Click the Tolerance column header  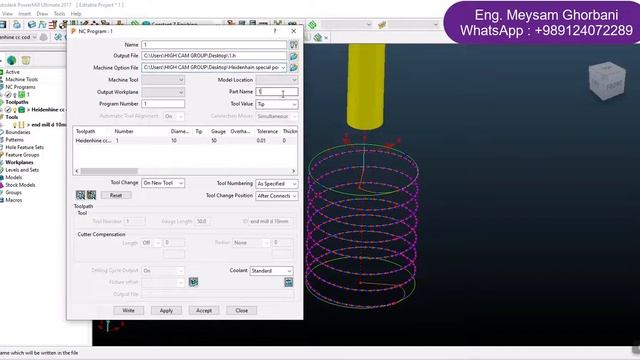pos(267,131)
